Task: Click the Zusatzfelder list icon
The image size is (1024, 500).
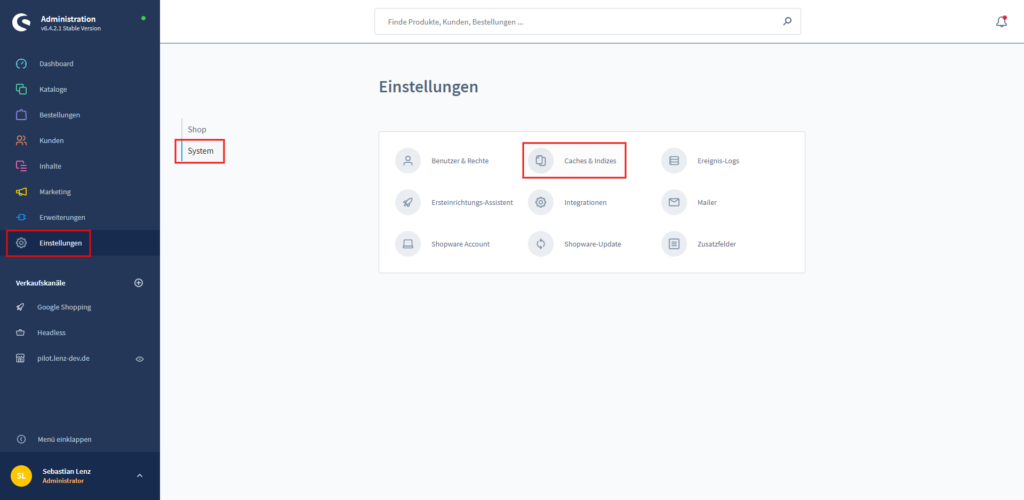Action: click(x=674, y=244)
